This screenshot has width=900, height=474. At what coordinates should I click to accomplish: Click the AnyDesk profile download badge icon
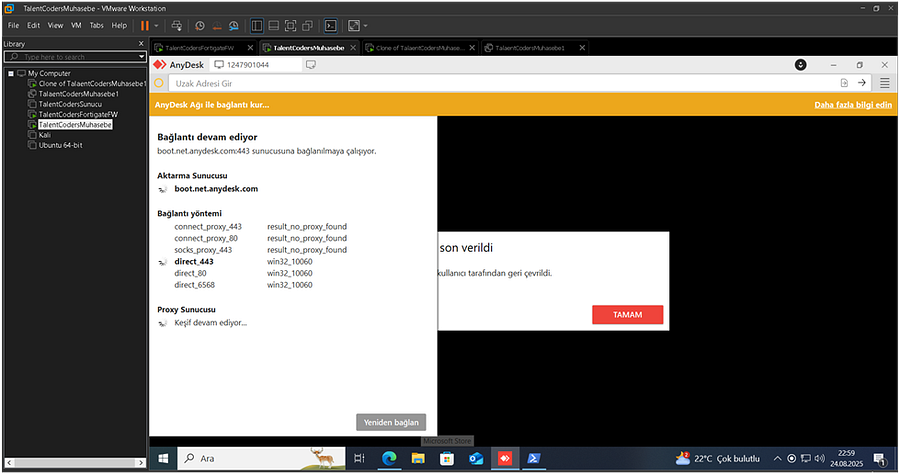pyautogui.click(x=801, y=65)
